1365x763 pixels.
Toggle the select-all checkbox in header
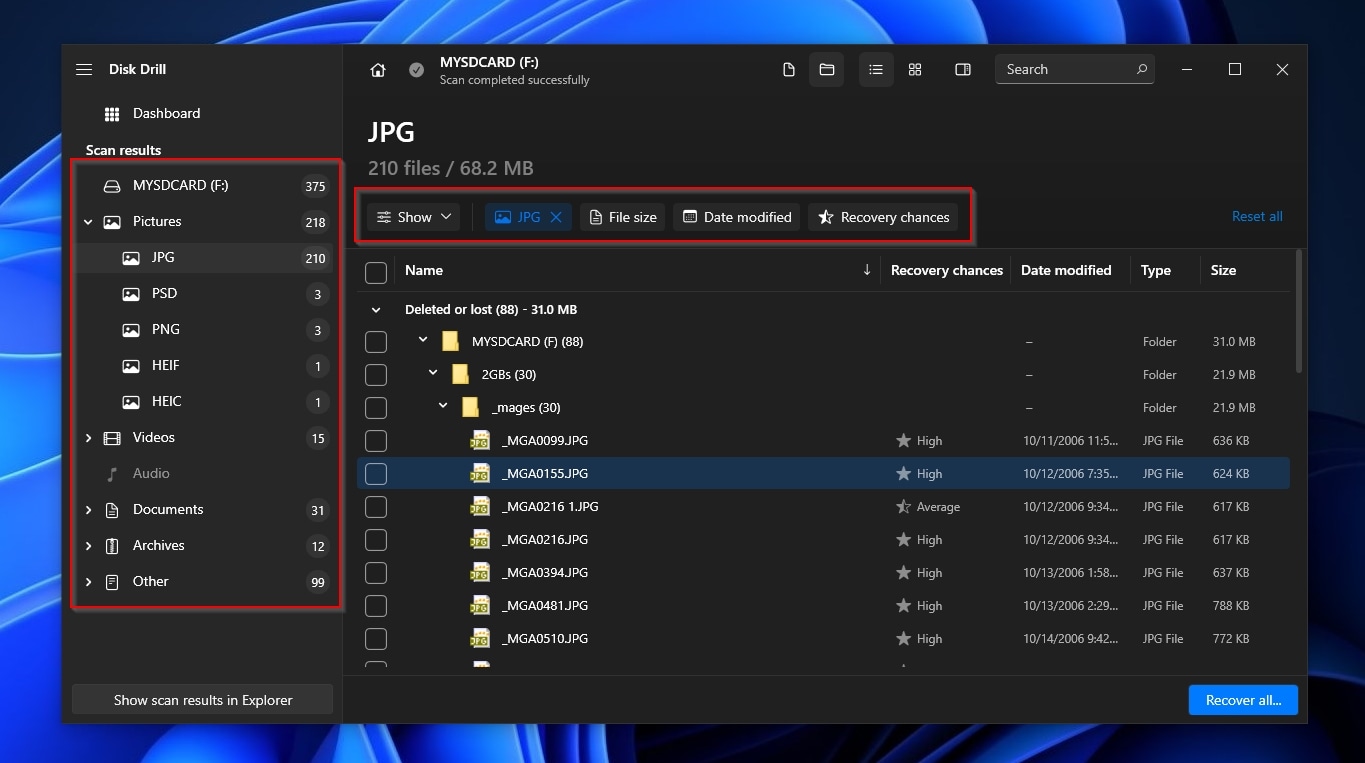376,272
